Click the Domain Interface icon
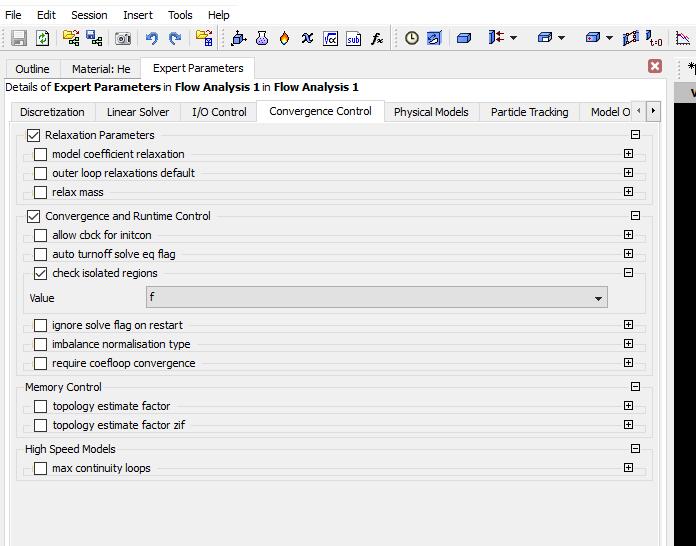The image size is (696, 546). tap(630, 38)
